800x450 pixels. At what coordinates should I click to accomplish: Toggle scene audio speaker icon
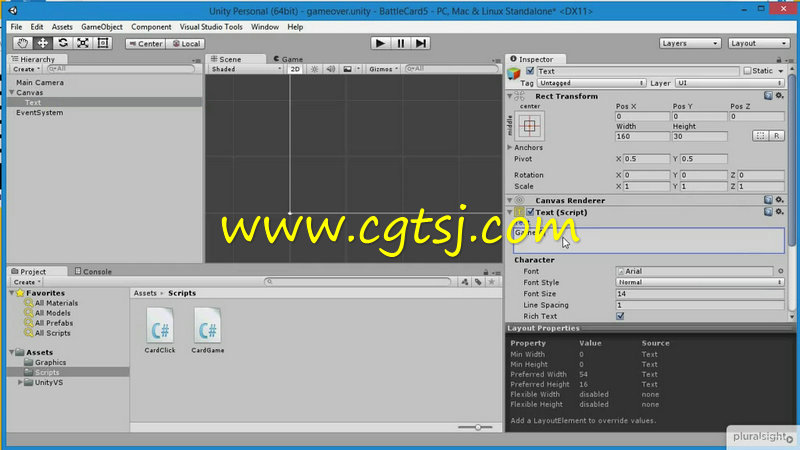pyautogui.click(x=331, y=69)
